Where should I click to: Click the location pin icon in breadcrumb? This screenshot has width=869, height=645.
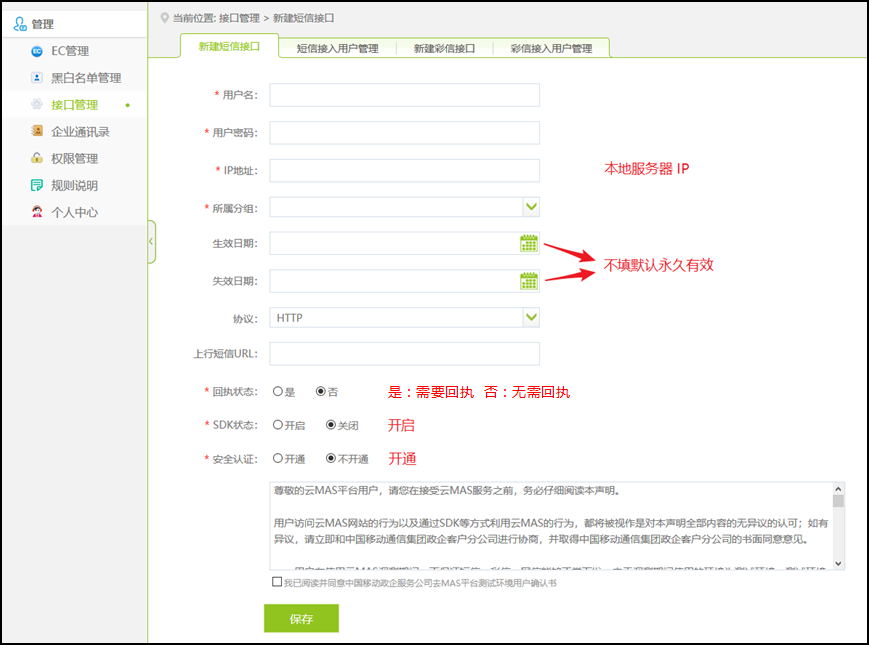pyautogui.click(x=165, y=18)
